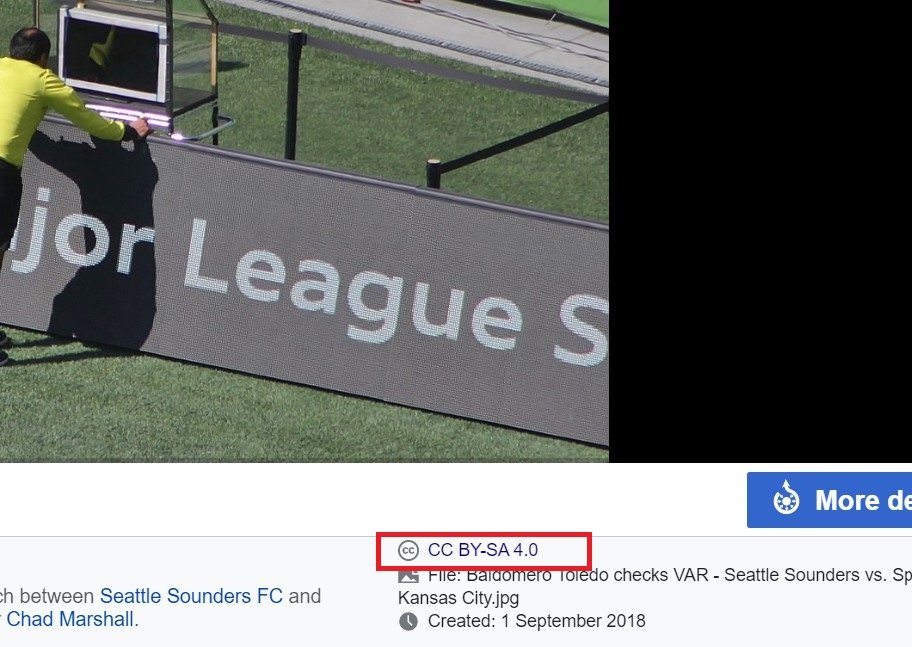Click the file name Baldomero Toledo checks VAR

click(x=587, y=575)
